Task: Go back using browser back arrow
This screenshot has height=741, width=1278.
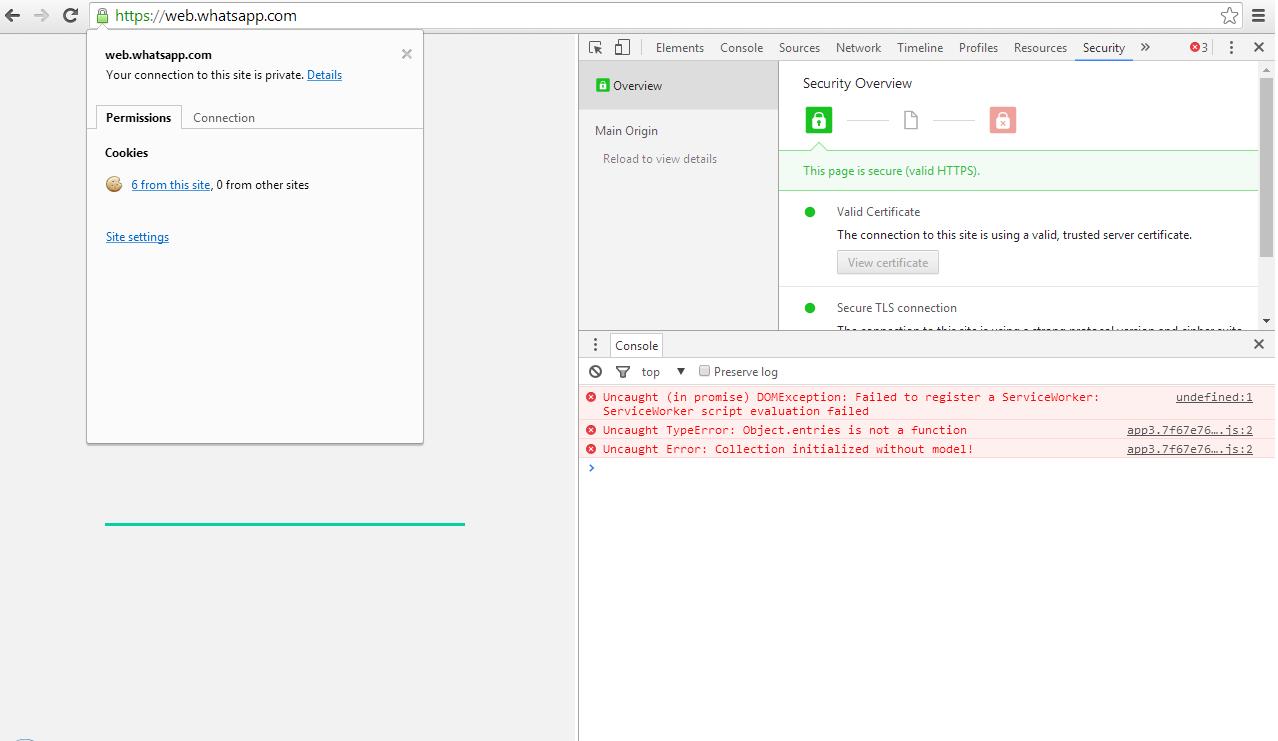Action: [13, 15]
